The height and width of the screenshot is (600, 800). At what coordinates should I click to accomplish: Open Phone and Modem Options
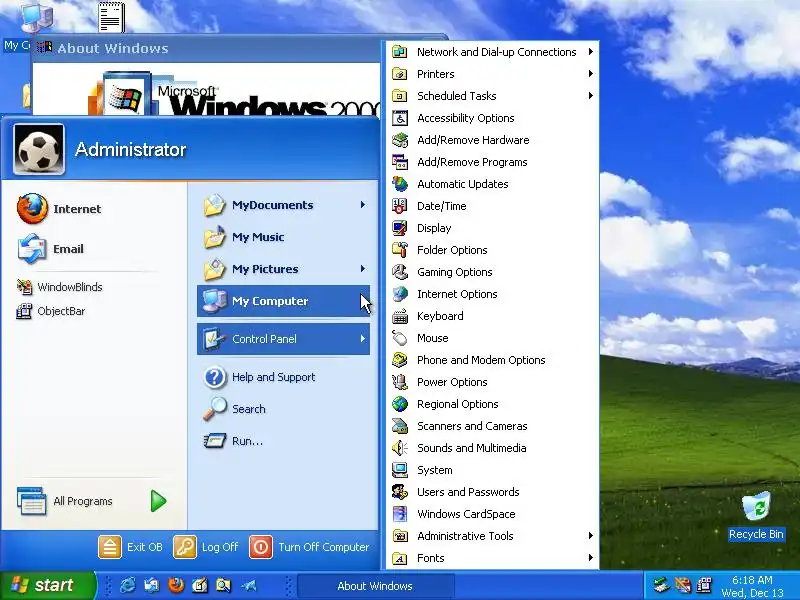(492, 360)
